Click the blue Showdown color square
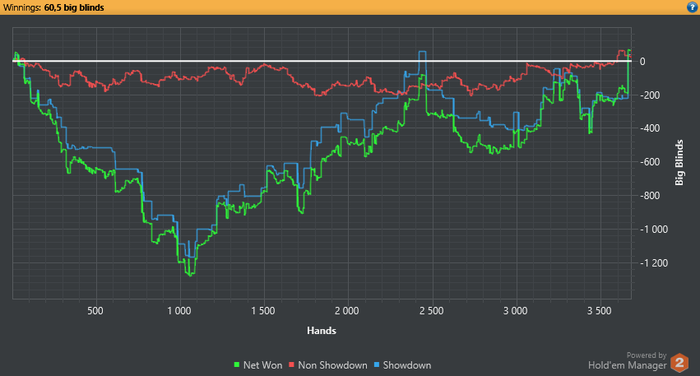 pyautogui.click(x=376, y=365)
